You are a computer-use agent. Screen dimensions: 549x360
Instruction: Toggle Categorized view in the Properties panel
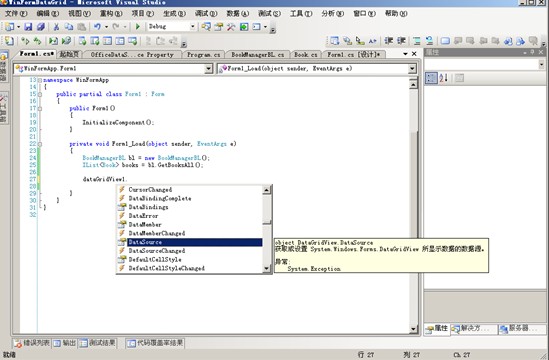431,78
